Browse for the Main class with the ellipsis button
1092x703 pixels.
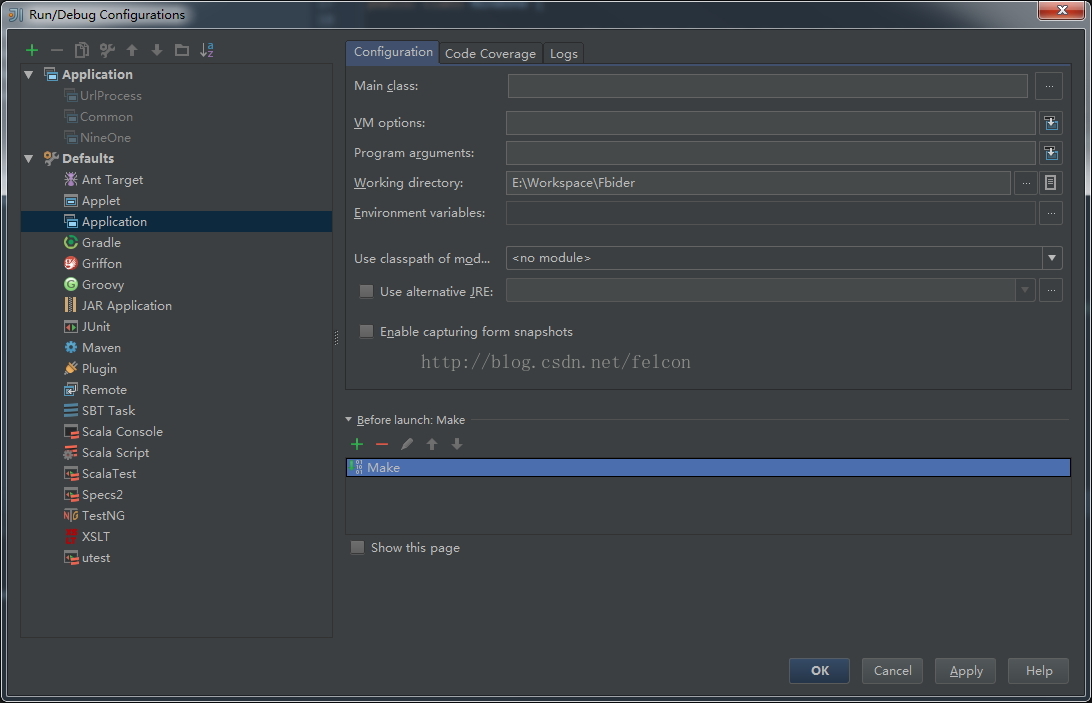tap(1049, 86)
